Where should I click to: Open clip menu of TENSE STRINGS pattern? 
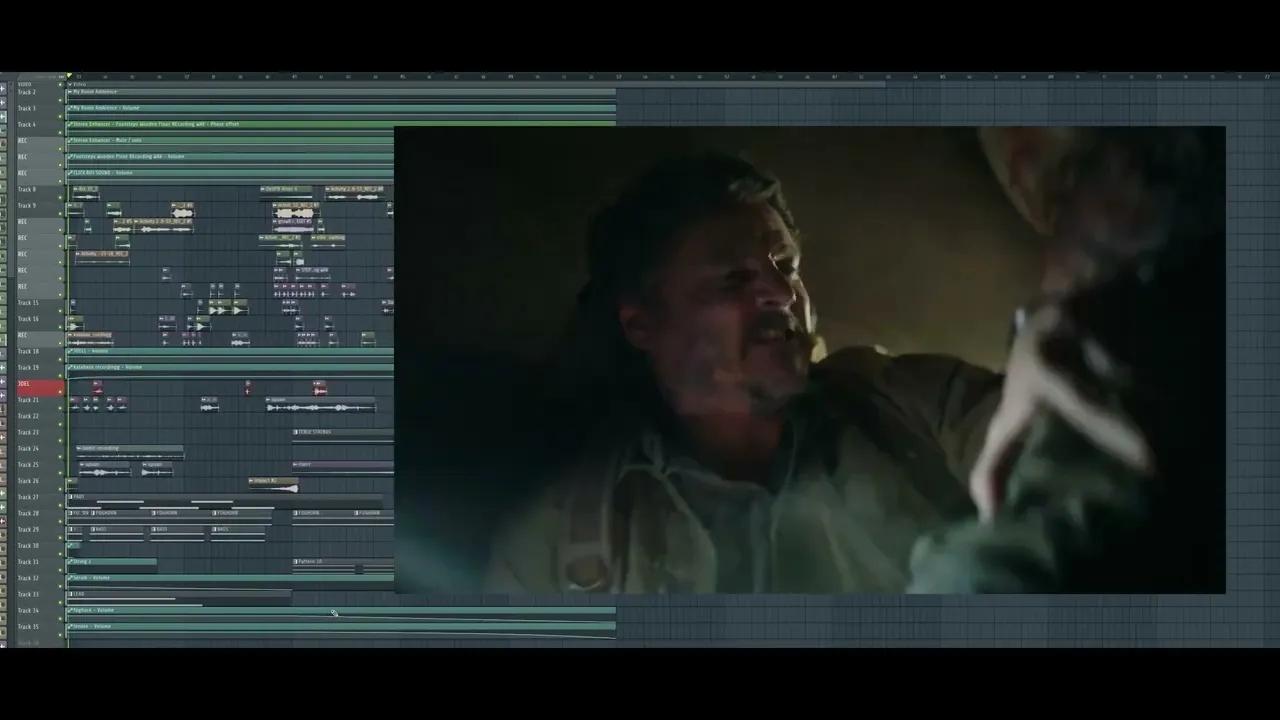(x=296, y=432)
